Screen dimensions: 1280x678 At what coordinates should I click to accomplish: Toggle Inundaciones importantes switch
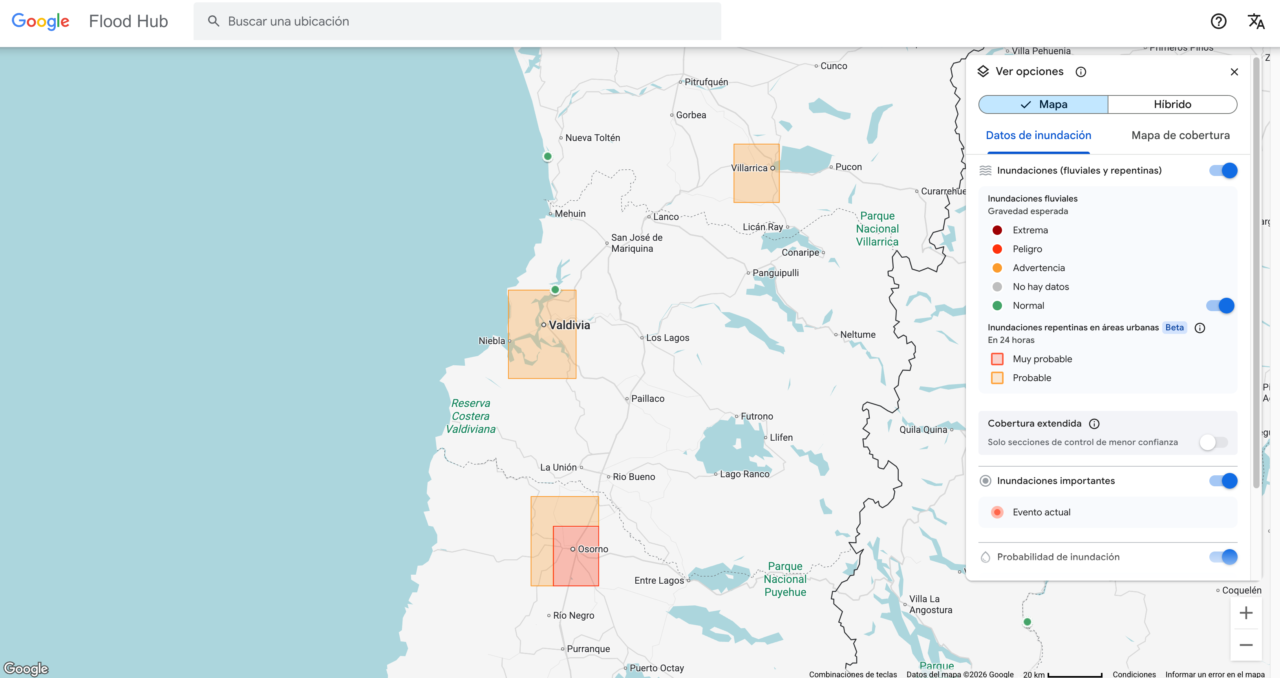tap(1223, 481)
